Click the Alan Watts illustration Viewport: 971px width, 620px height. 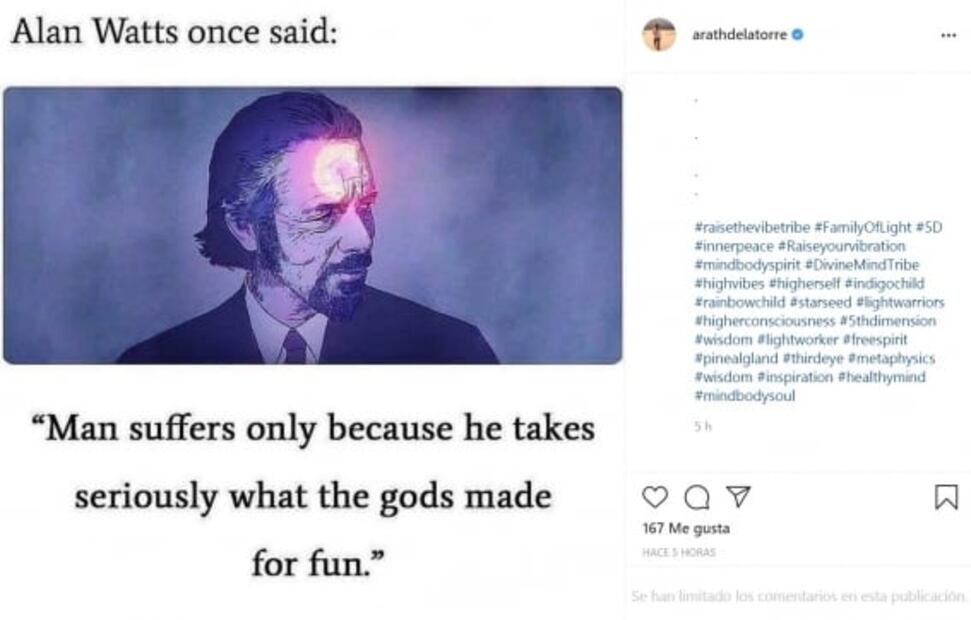point(312,225)
